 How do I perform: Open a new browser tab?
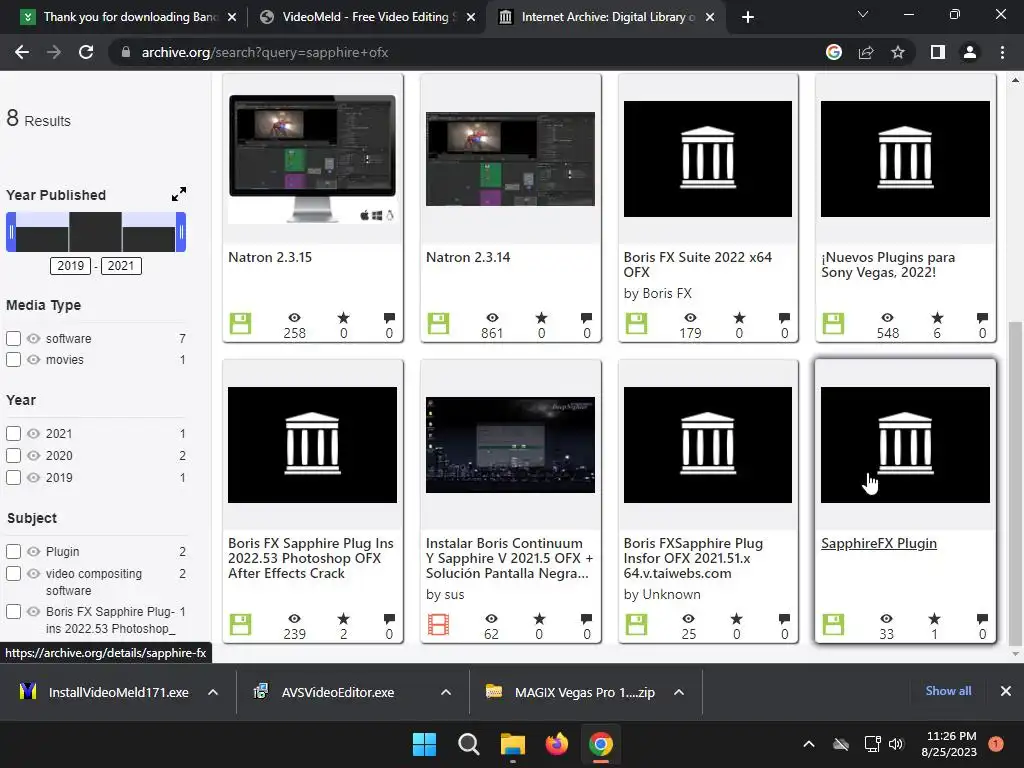(x=748, y=17)
